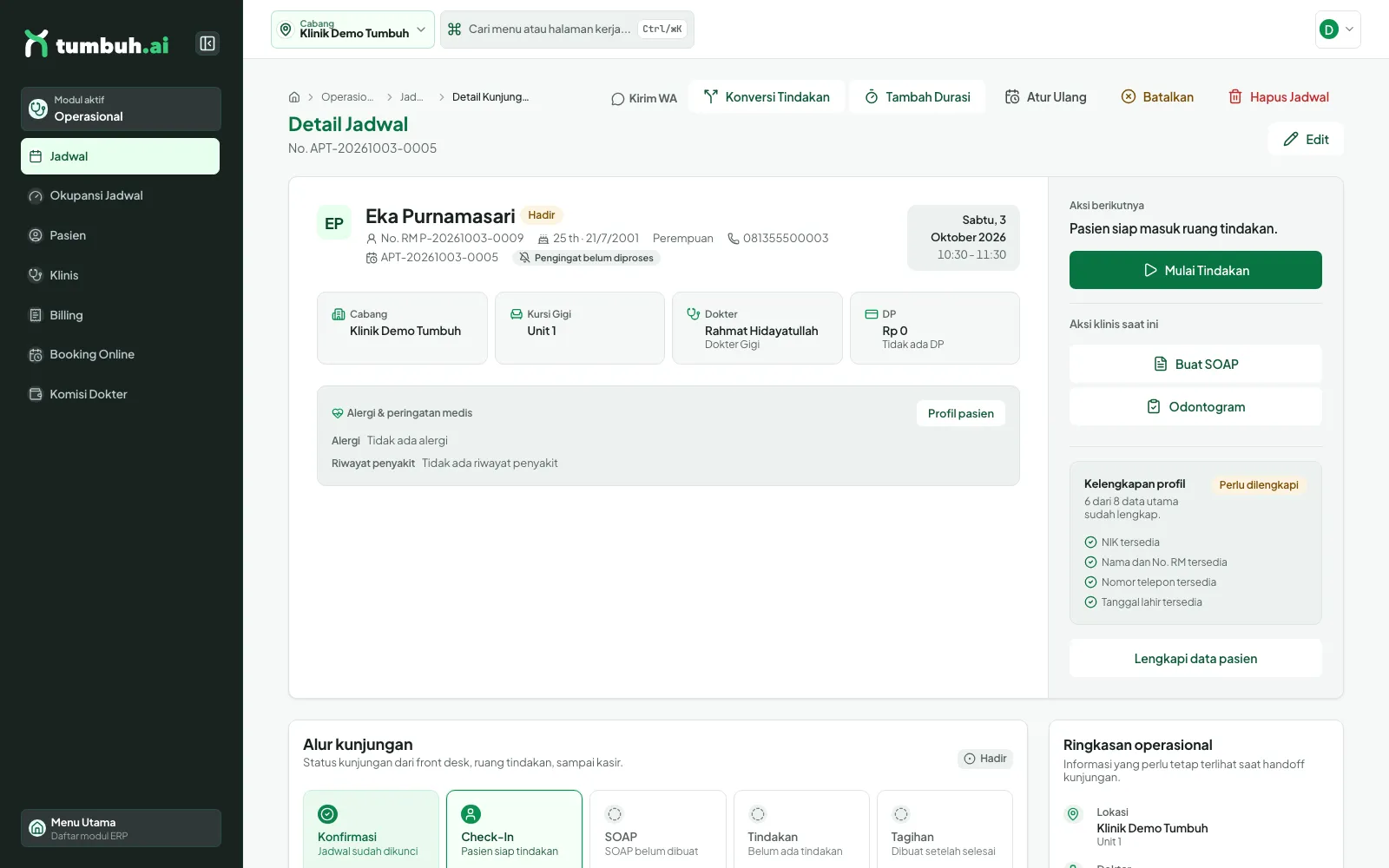1389x868 pixels.
Task: Go to Okupansi Jadwal menu
Action: [121, 195]
